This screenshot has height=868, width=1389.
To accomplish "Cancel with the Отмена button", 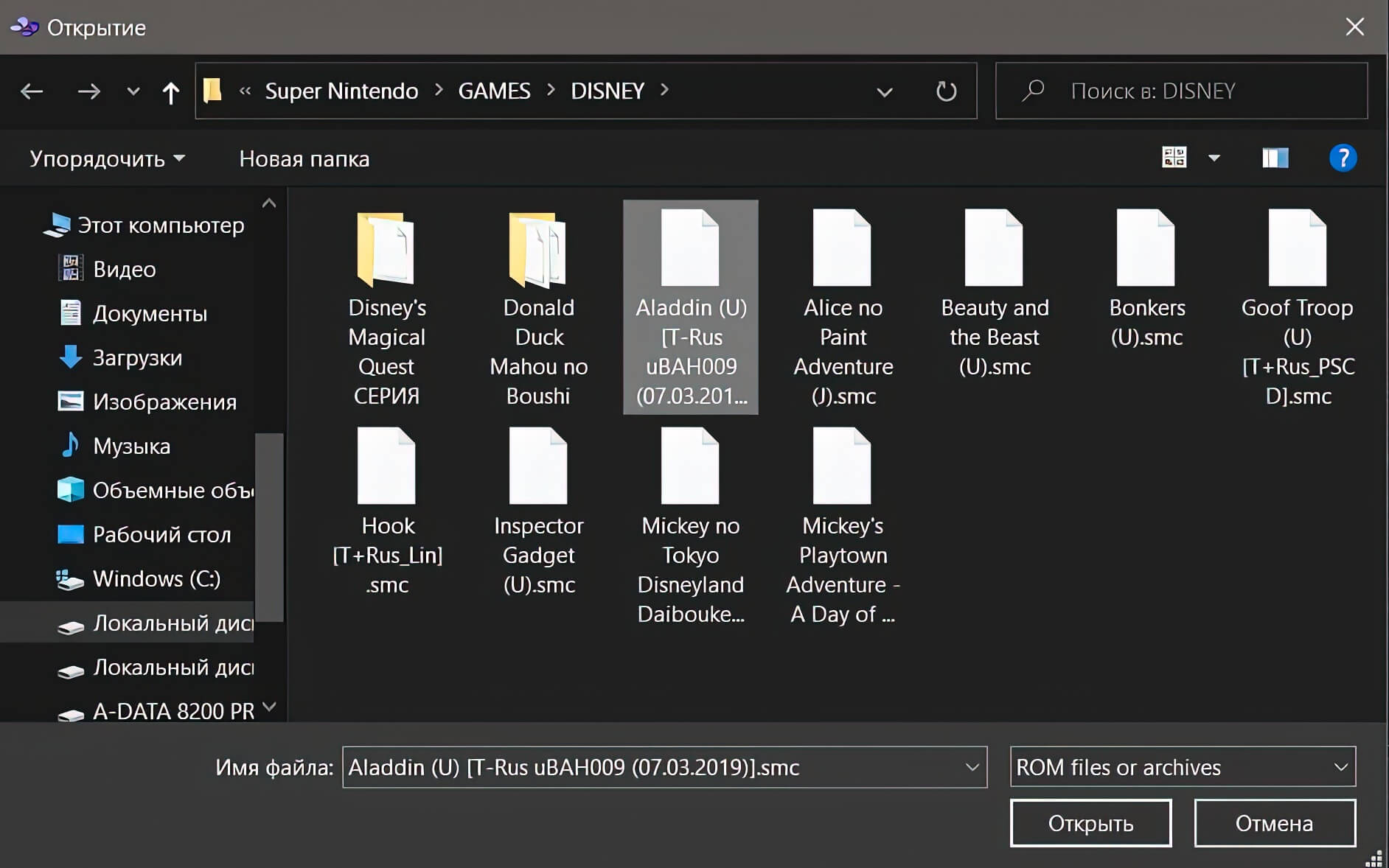I will [1275, 823].
